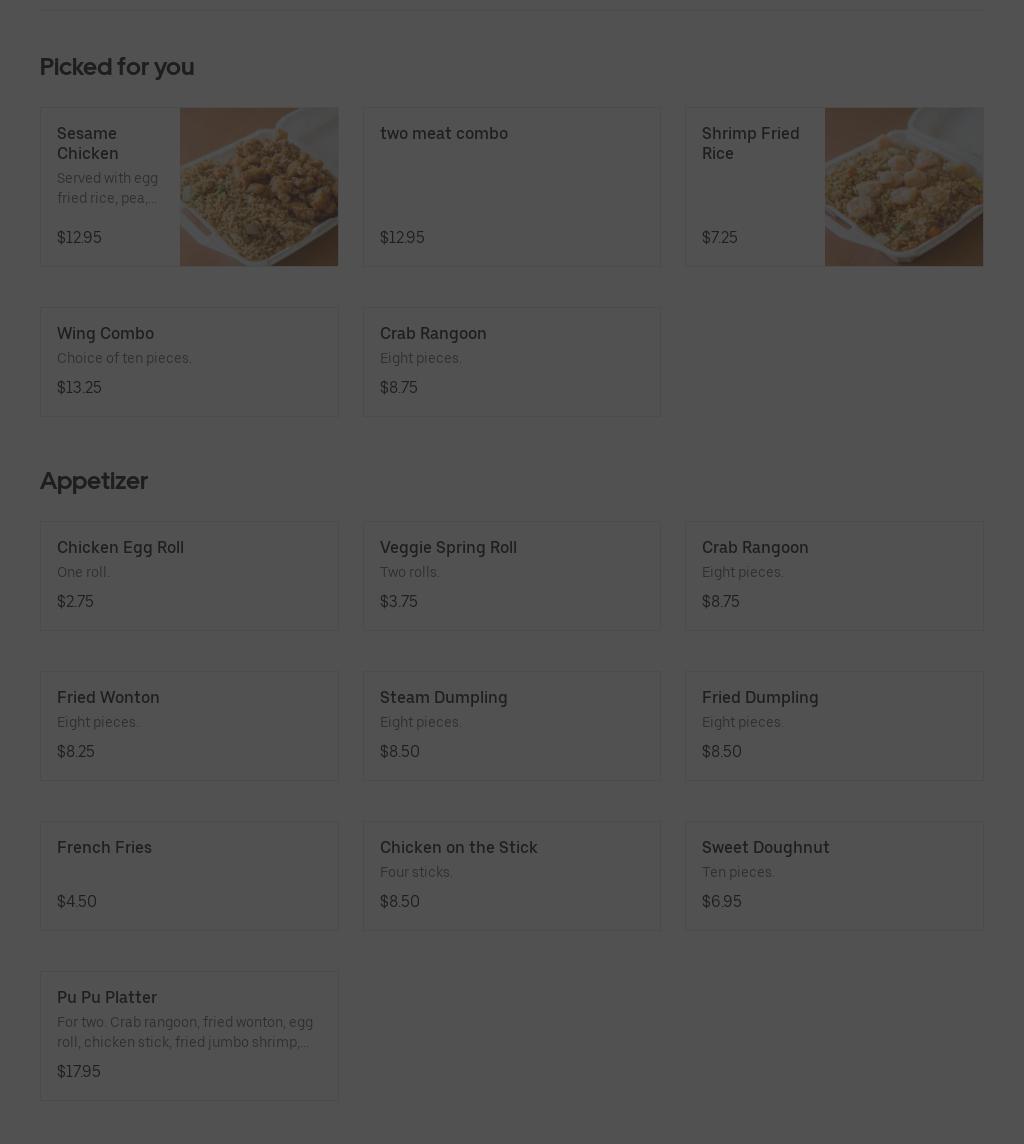1024x1144 pixels.
Task: Click the Sesame Chicken title text
Action: (x=88, y=143)
